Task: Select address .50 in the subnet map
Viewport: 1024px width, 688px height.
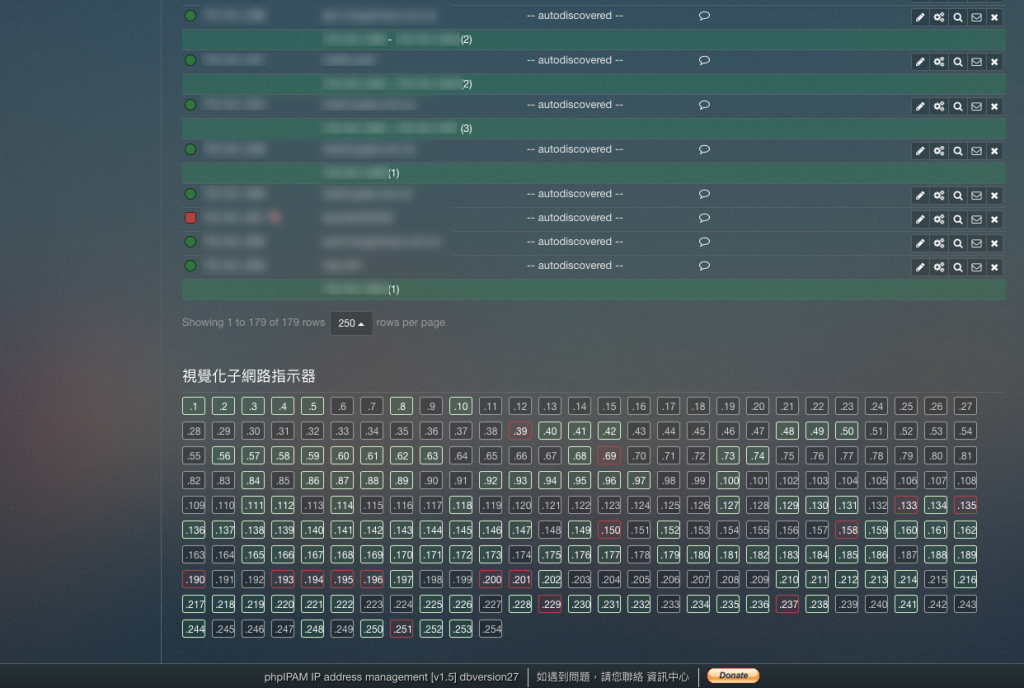Action: coord(847,431)
